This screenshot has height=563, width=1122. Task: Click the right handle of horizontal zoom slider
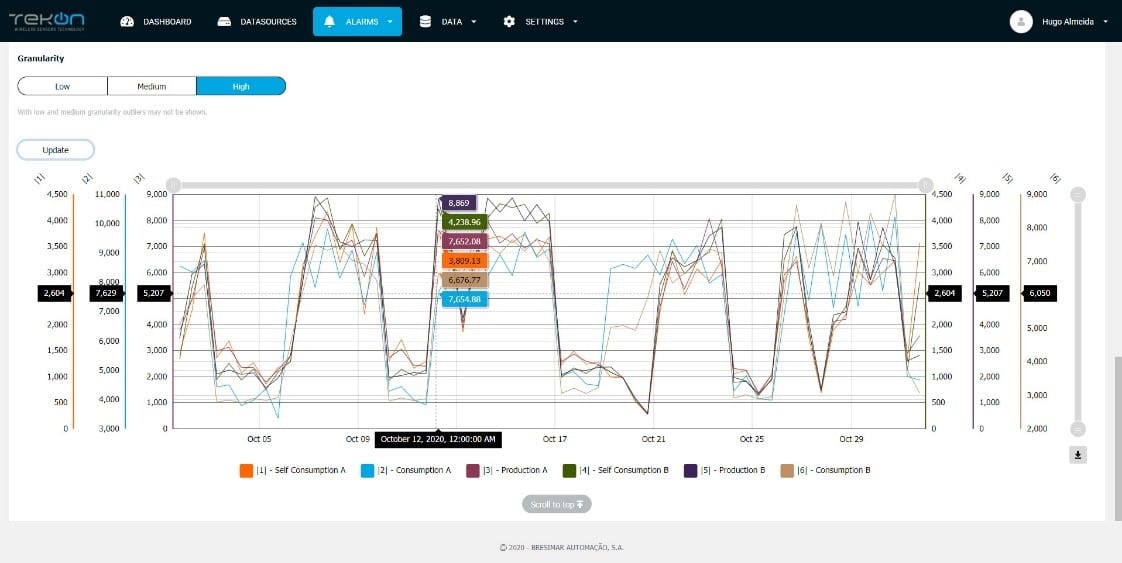[926, 185]
